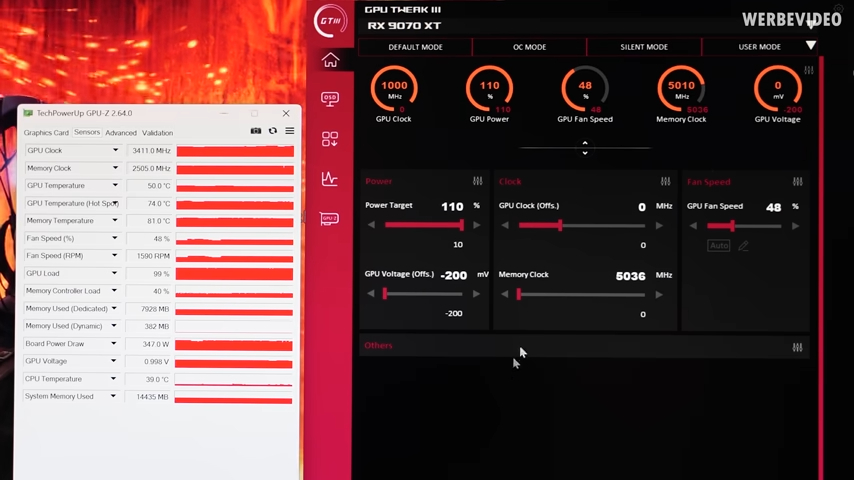Select the Silent Mode profile
854x480 pixels.
644,47
